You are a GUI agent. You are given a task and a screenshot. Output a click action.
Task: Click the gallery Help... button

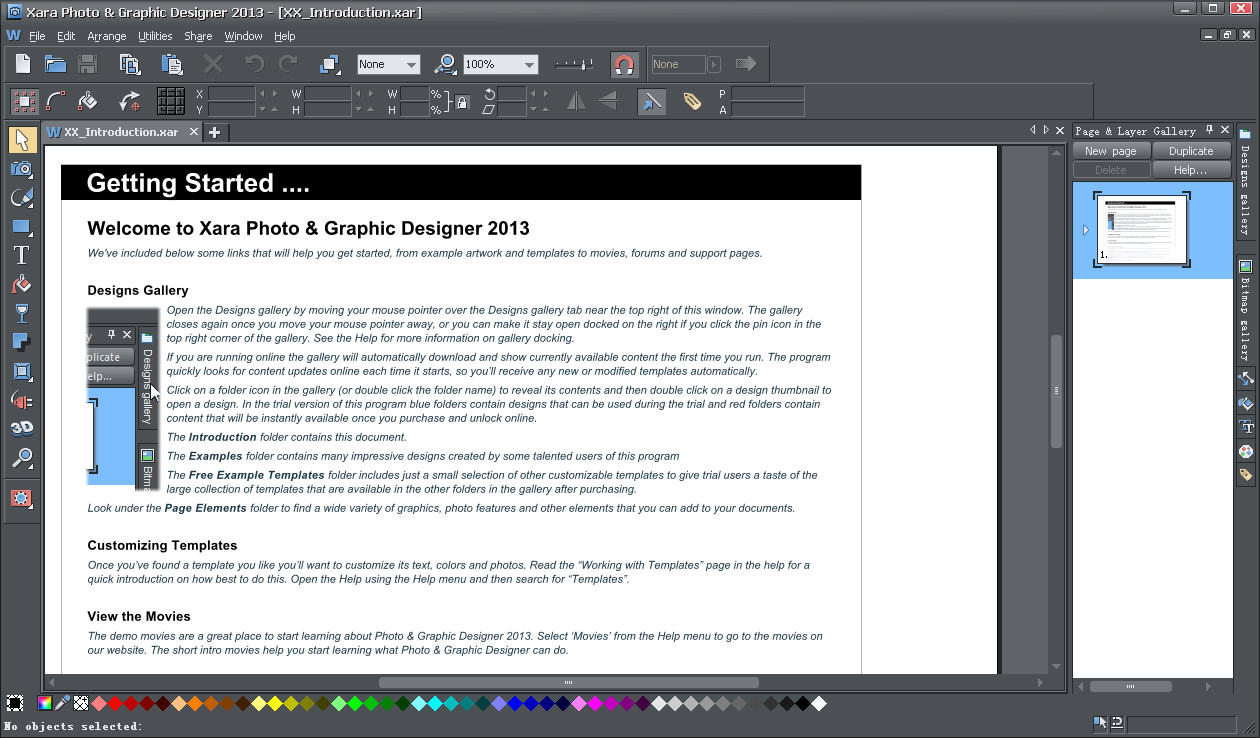point(1191,170)
